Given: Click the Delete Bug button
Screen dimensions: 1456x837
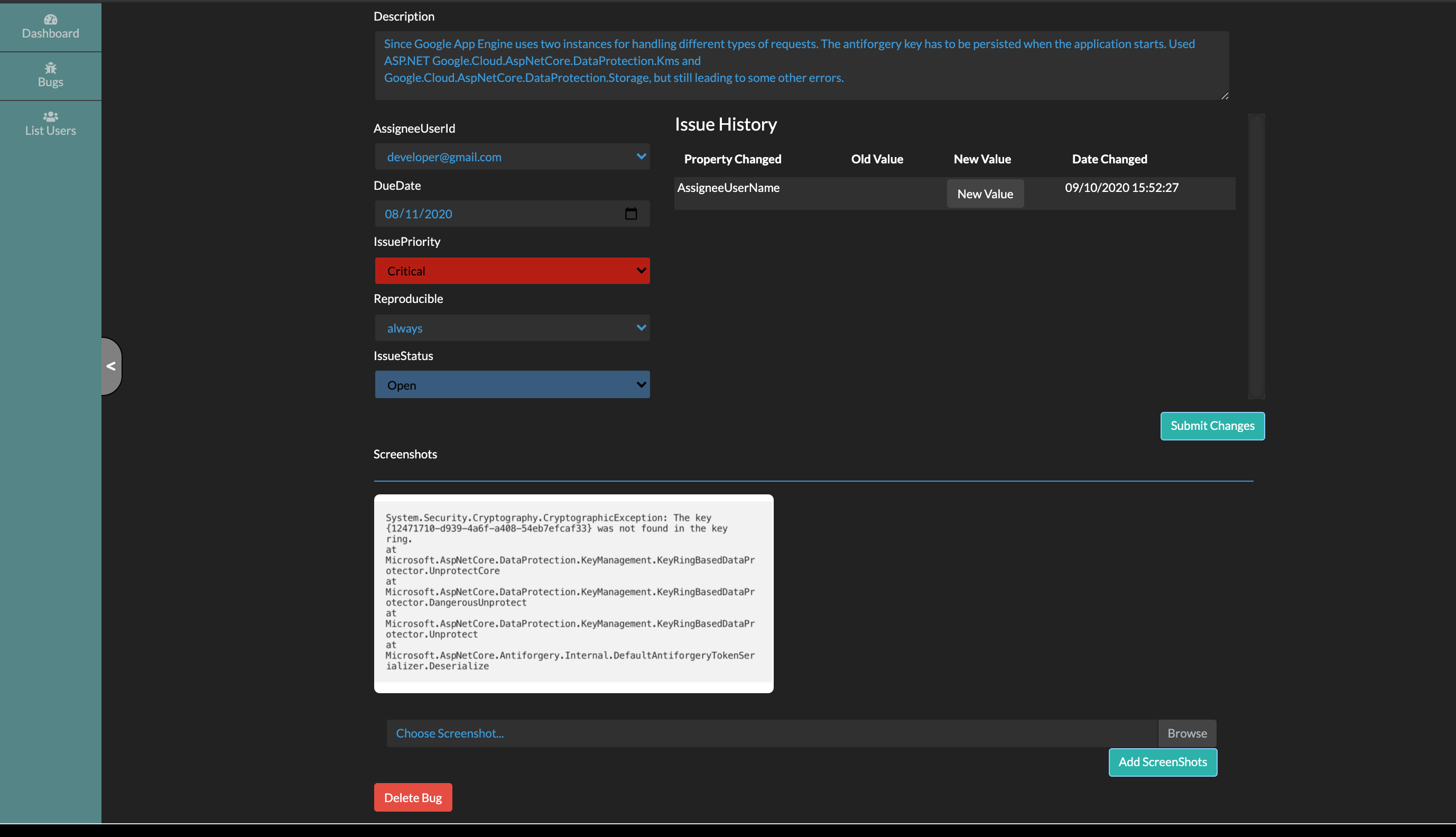Looking at the screenshot, I should tap(413, 797).
